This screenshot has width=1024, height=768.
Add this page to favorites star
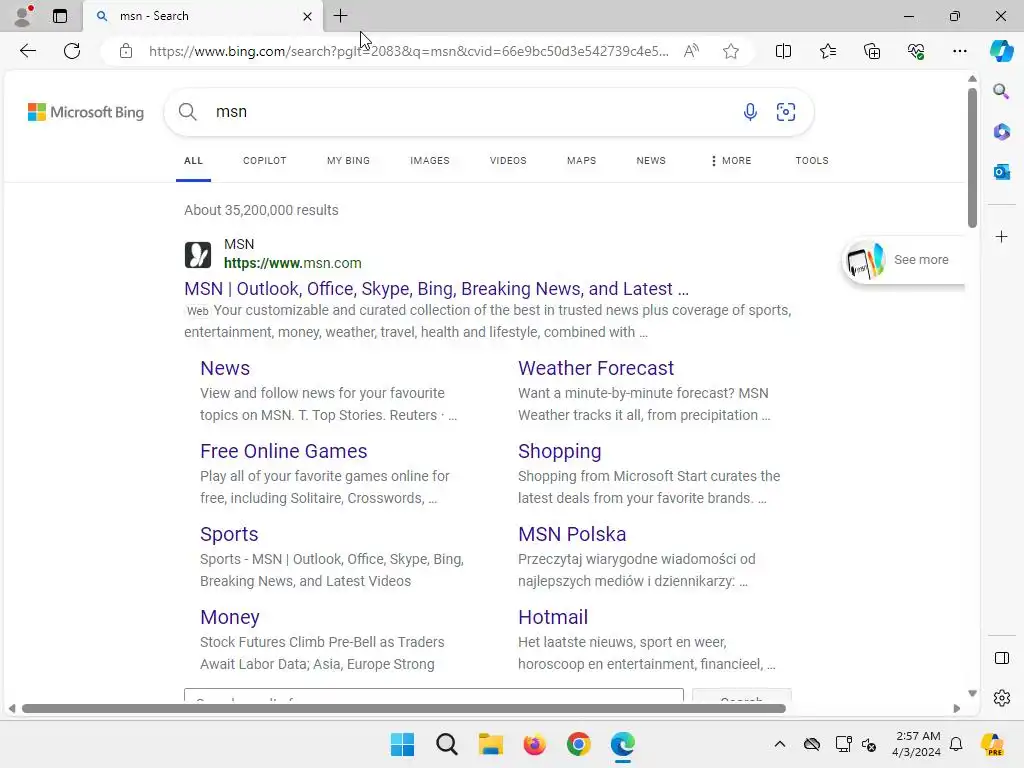point(731,51)
